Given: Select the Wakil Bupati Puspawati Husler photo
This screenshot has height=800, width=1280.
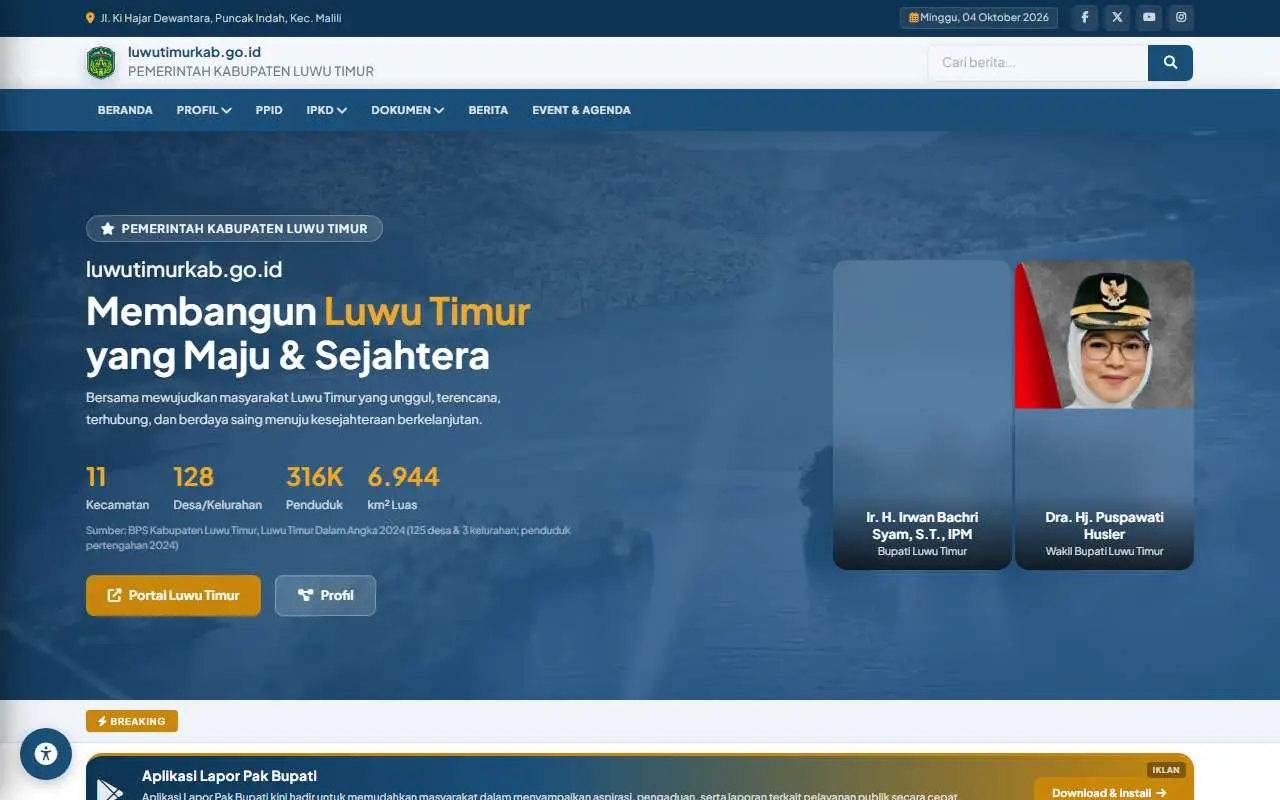Looking at the screenshot, I should coord(1104,335).
